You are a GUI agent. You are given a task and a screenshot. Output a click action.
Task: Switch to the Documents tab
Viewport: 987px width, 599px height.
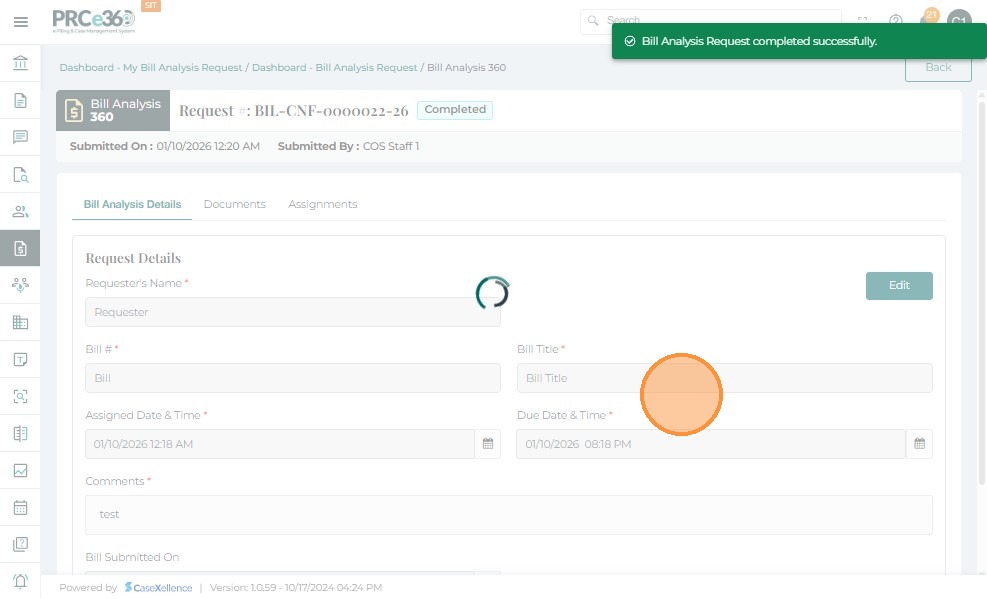[x=235, y=204]
